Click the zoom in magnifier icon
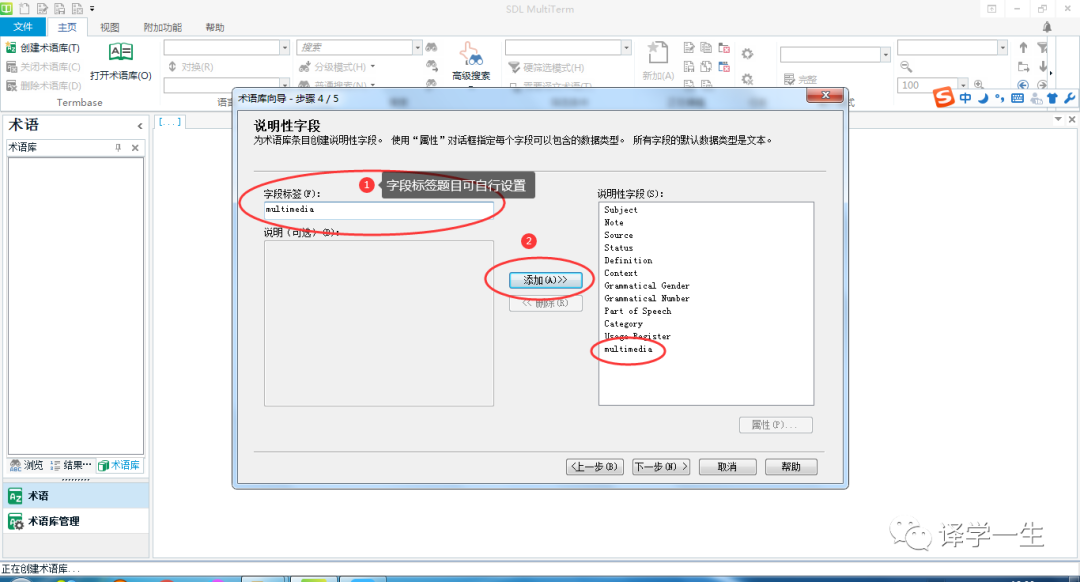 point(979,85)
